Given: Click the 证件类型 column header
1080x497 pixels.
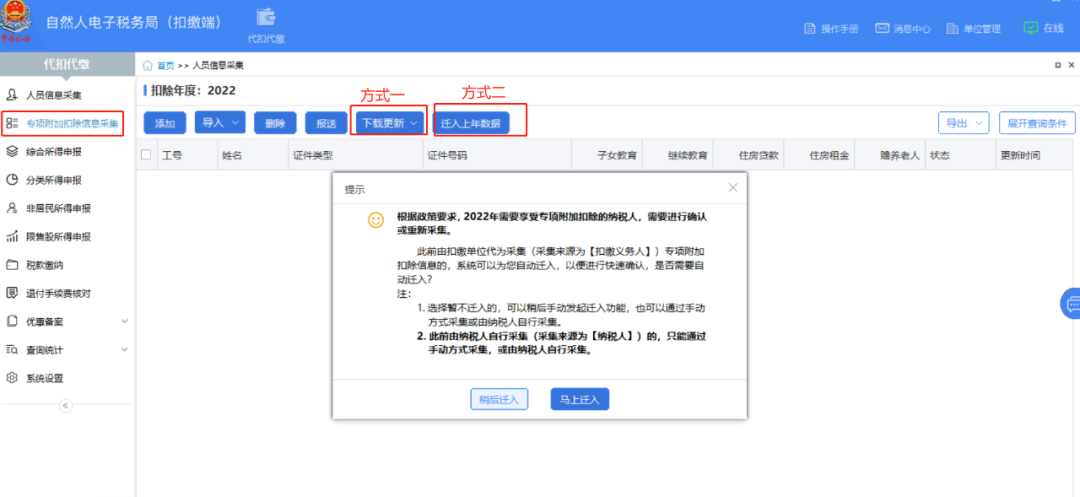Looking at the screenshot, I should 354,156.
